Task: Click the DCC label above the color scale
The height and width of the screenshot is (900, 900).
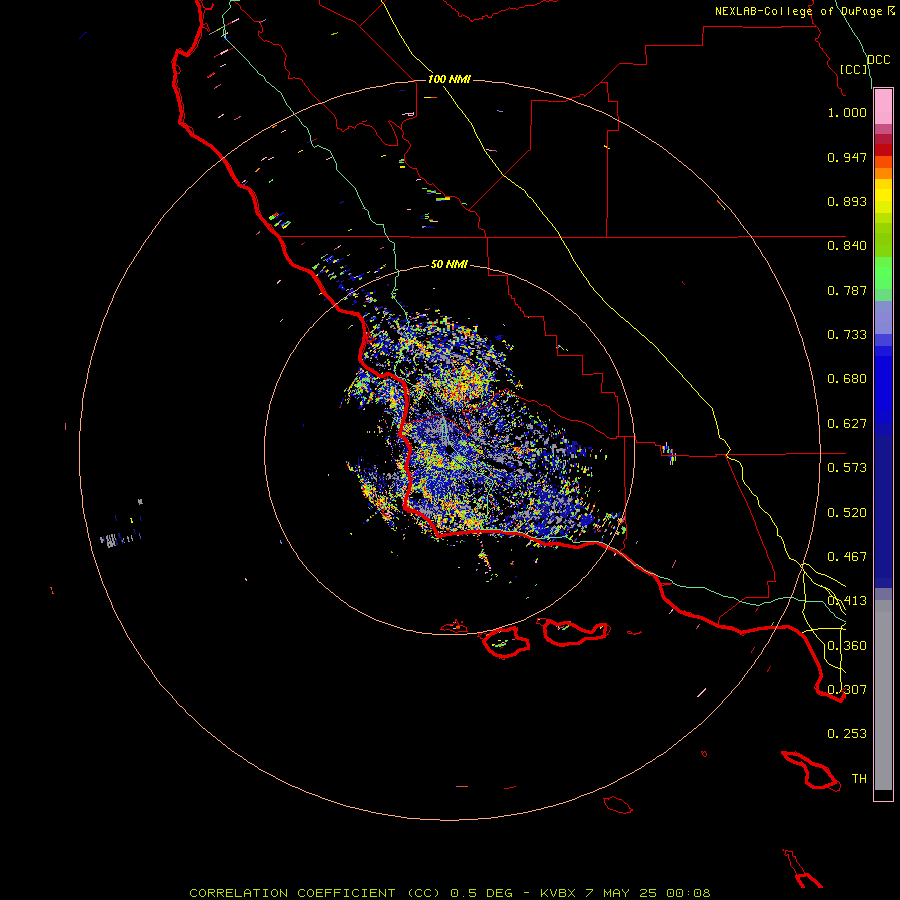Action: (x=878, y=60)
